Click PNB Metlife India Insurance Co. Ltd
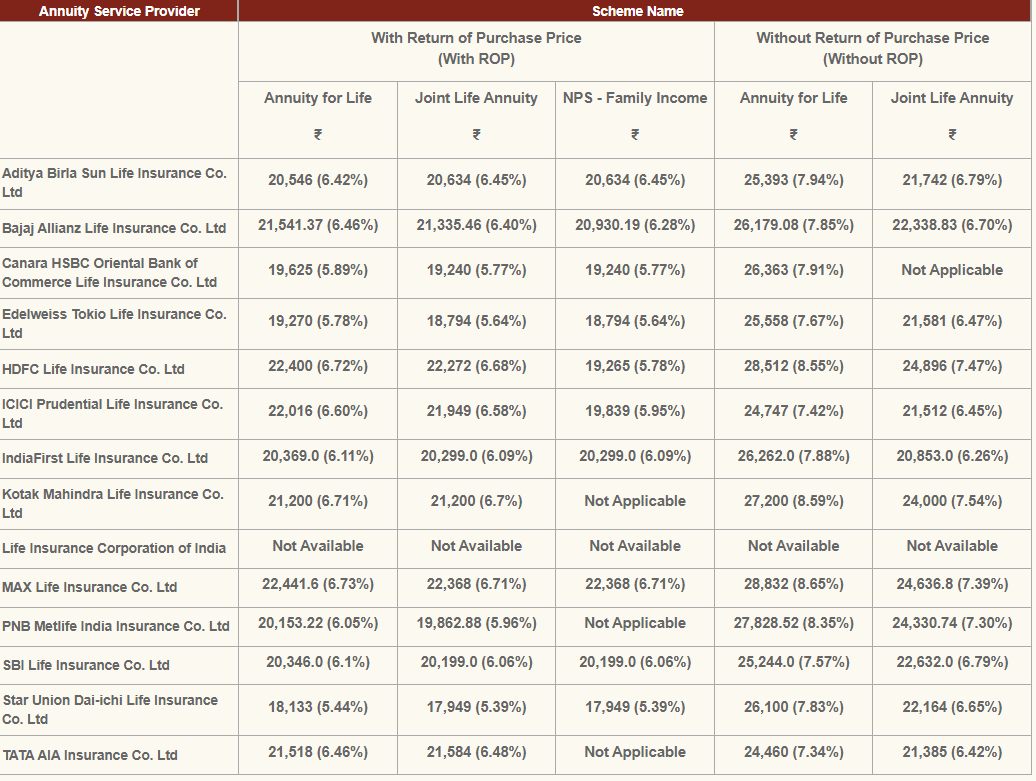 116,626
